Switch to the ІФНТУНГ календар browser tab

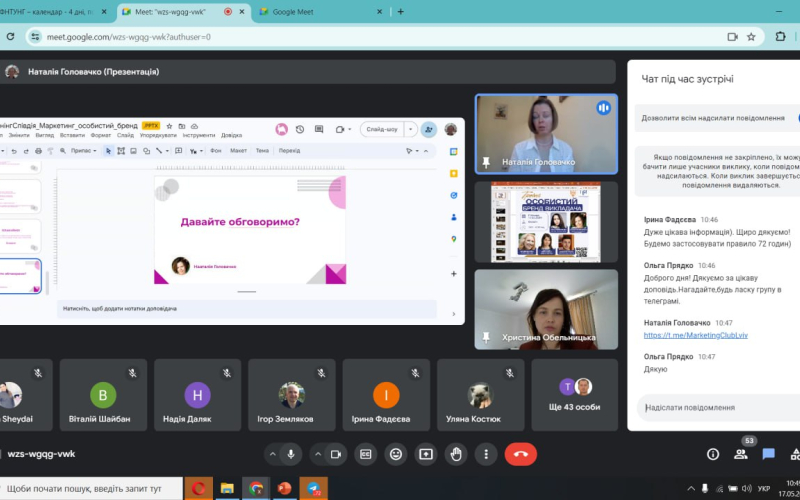[54, 12]
